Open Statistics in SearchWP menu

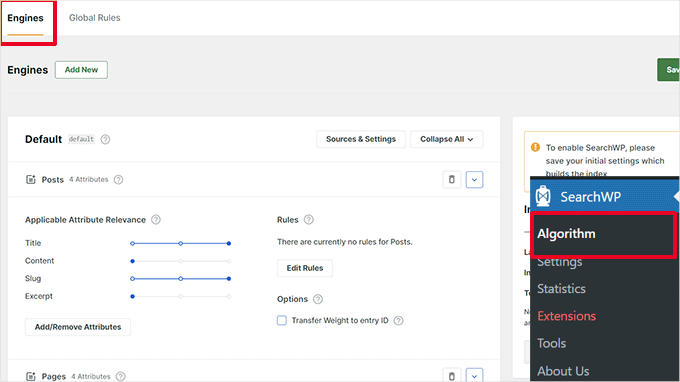click(561, 289)
